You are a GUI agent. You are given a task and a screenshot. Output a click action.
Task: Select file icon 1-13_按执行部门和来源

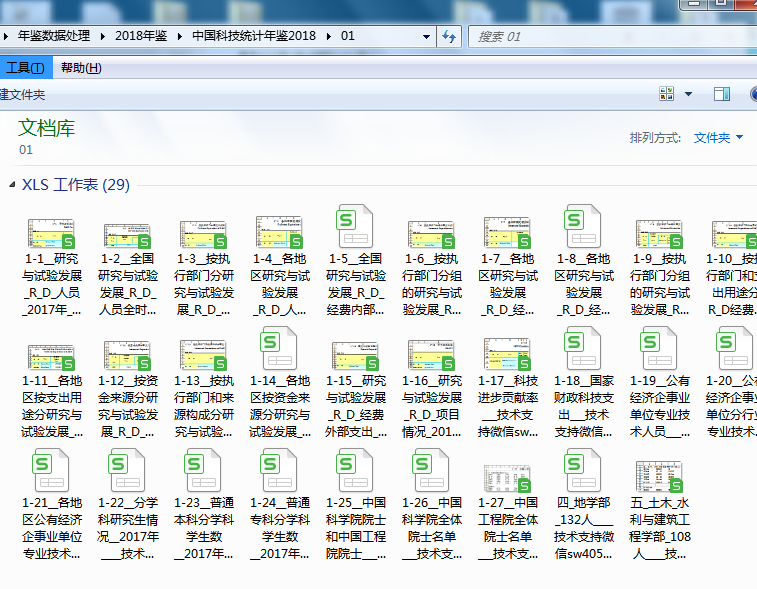coord(203,355)
